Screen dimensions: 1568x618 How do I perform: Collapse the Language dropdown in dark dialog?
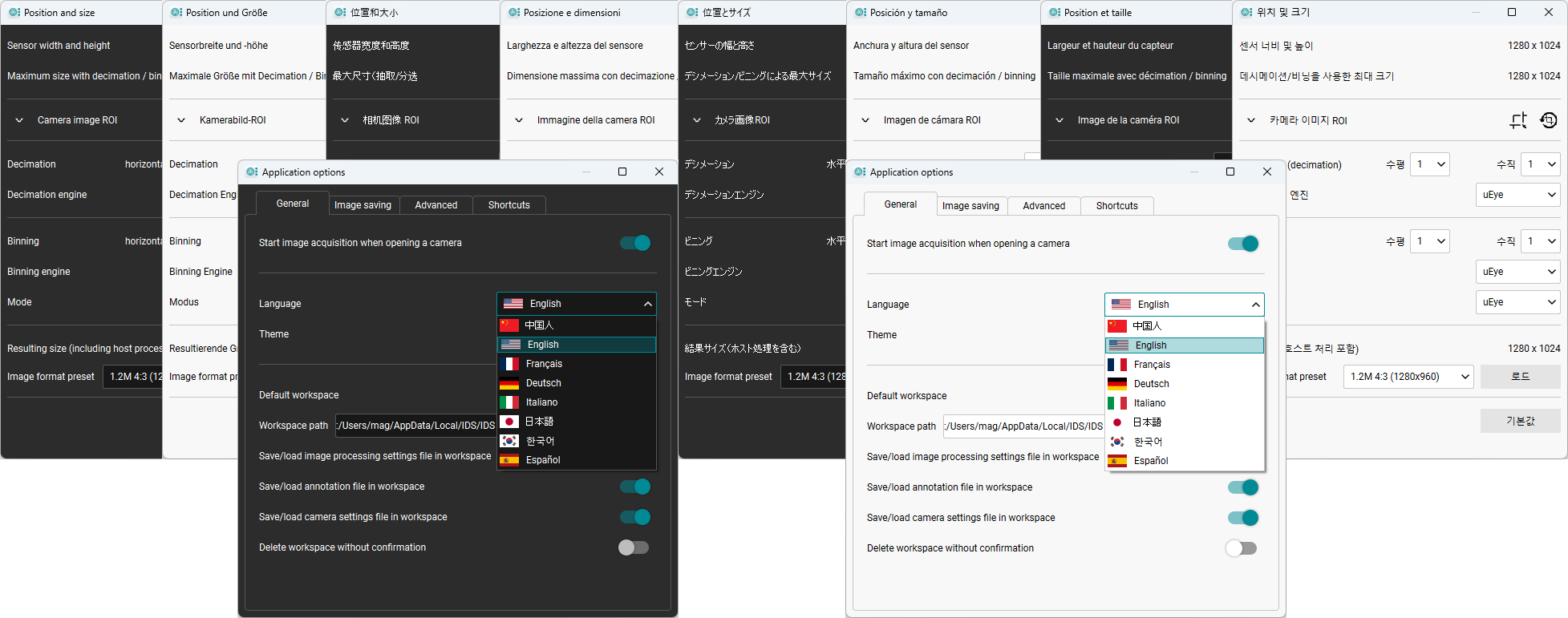click(x=577, y=304)
